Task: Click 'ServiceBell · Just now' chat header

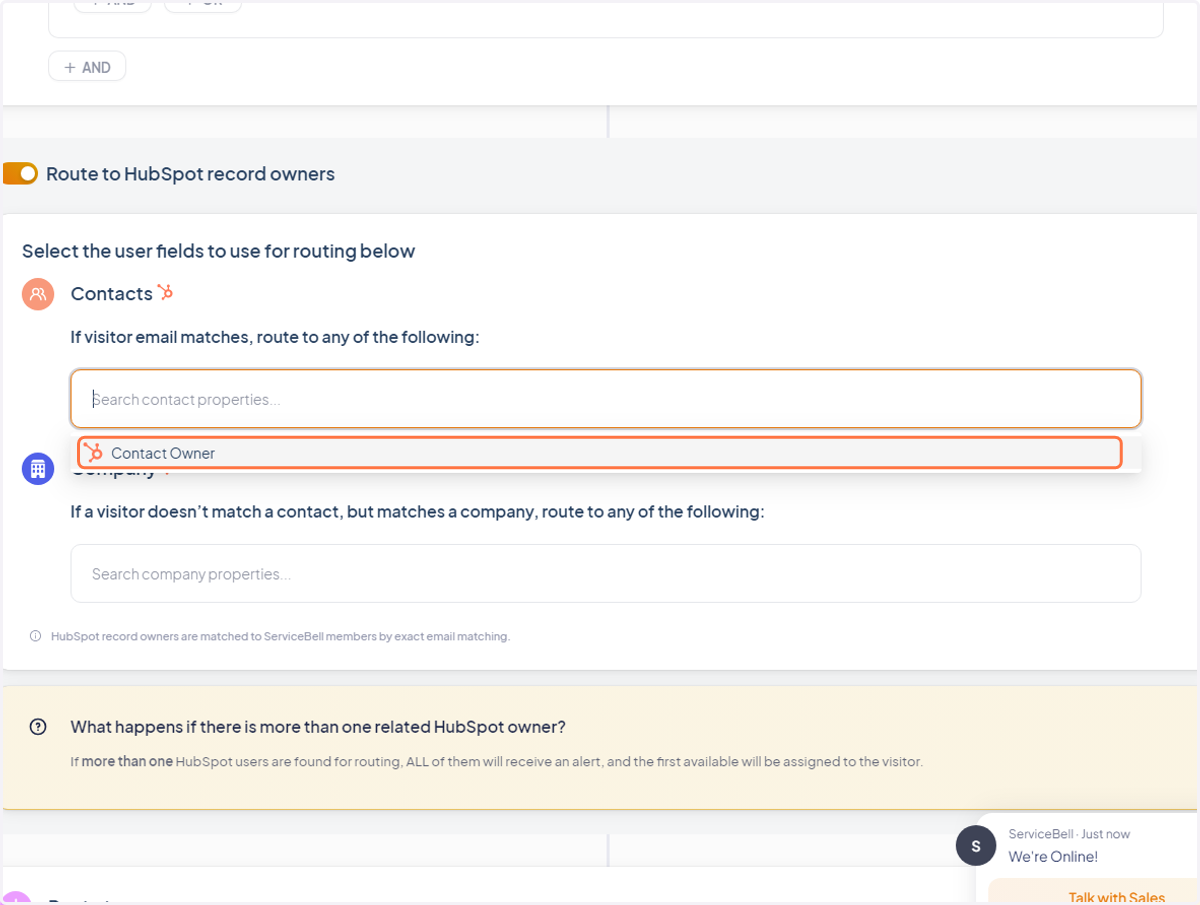Action: pyautogui.click(x=1069, y=834)
